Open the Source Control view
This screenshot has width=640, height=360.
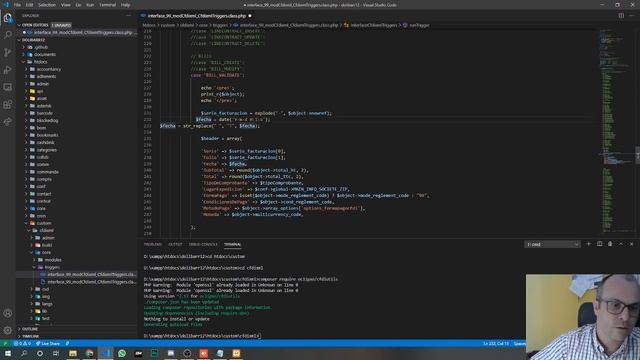[x=8, y=52]
